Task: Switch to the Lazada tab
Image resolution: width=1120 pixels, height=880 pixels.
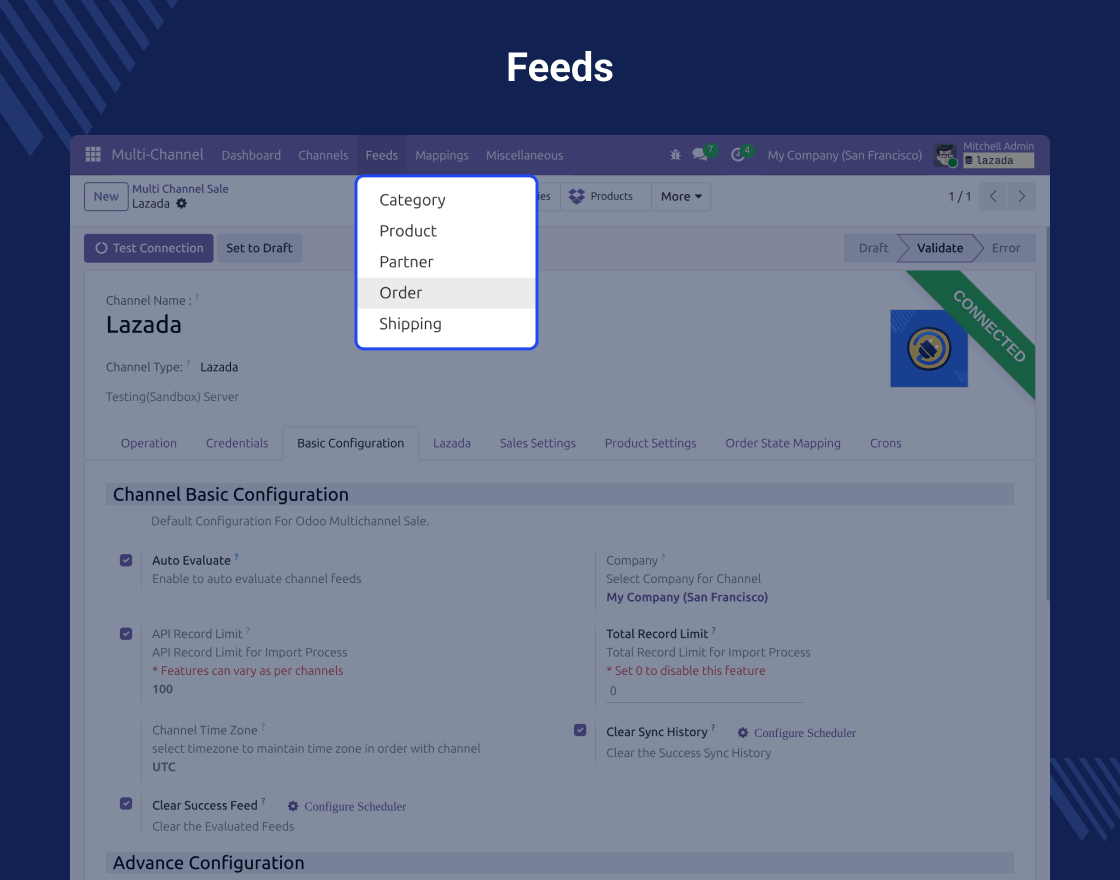Action: coord(451,443)
